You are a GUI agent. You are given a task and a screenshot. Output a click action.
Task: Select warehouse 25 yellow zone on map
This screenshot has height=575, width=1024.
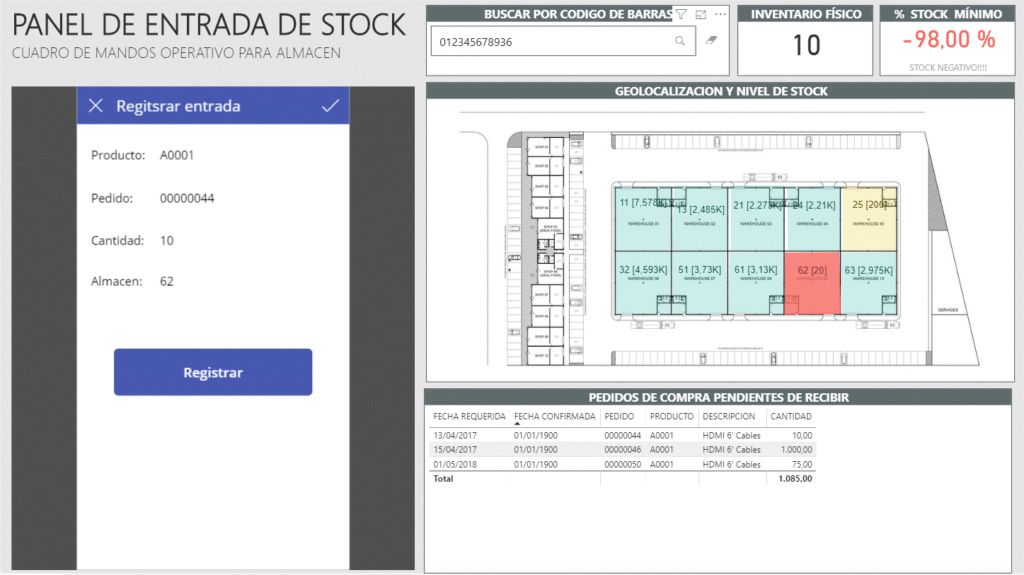pyautogui.click(x=869, y=219)
